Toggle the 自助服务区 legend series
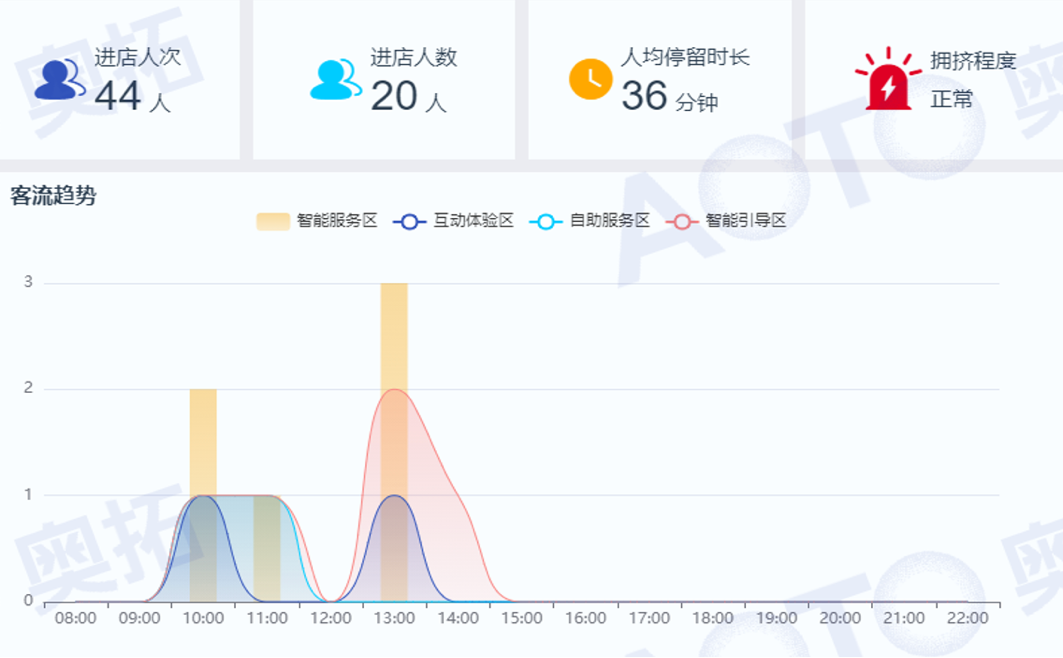The height and width of the screenshot is (658, 1063). tap(590, 221)
